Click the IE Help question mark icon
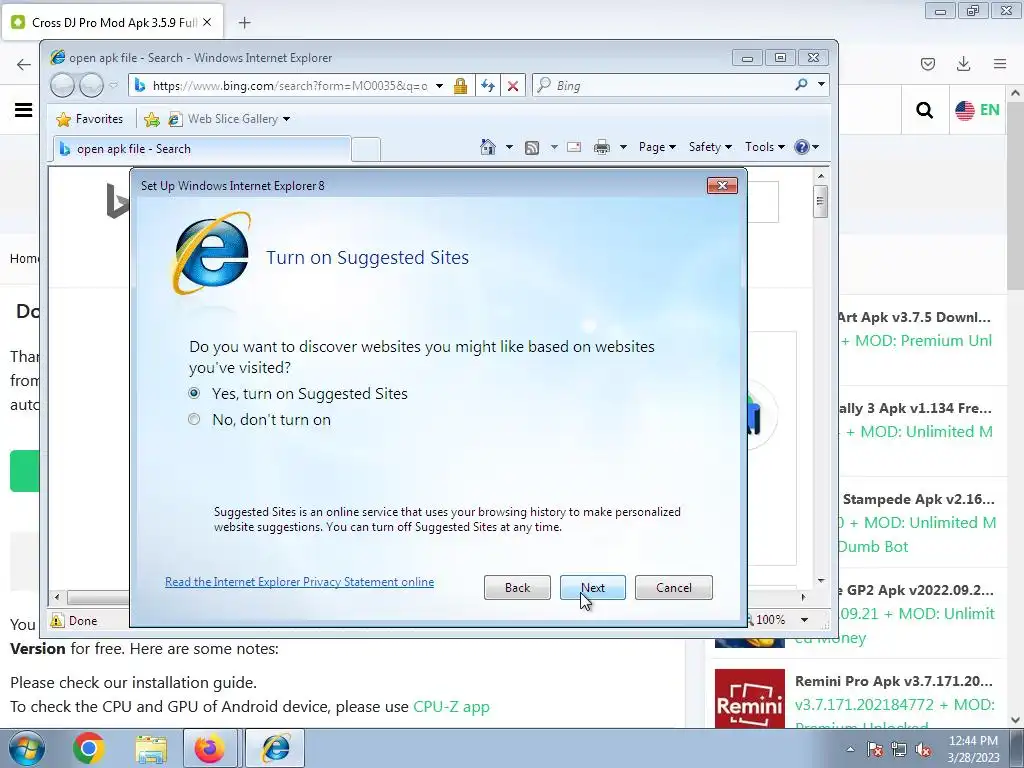 [x=802, y=147]
